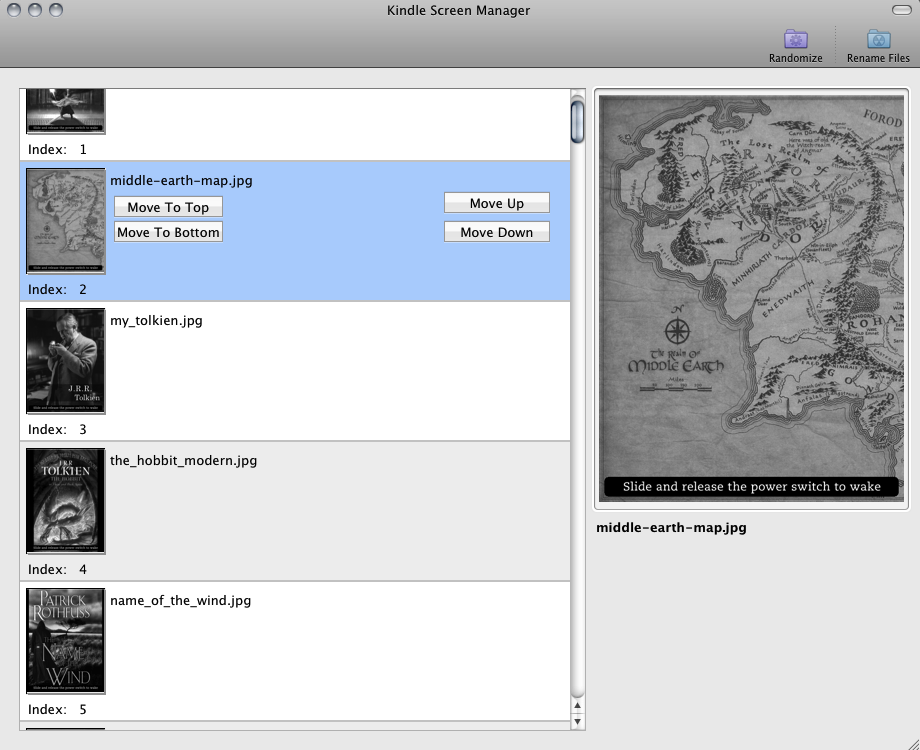The image size is (920, 750).
Task: Move the selected image up
Action: [x=496, y=203]
